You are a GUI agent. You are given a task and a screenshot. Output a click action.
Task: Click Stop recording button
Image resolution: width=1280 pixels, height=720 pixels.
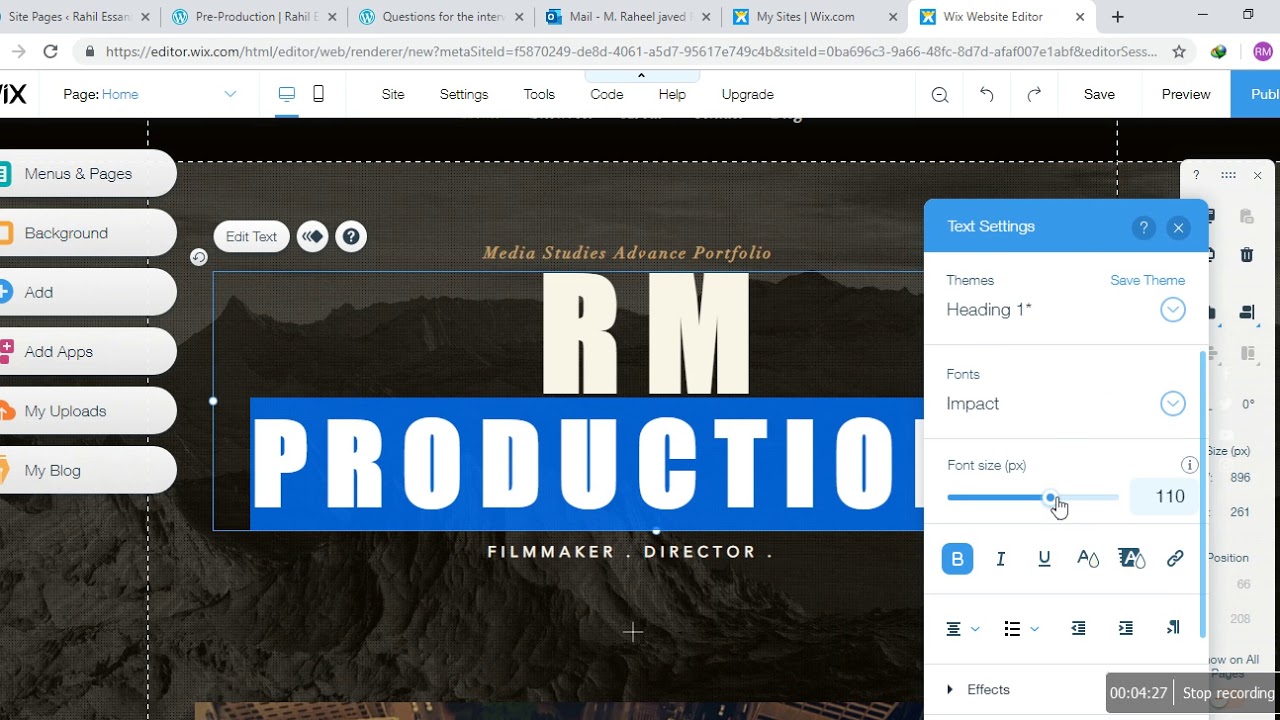[x=1228, y=693]
